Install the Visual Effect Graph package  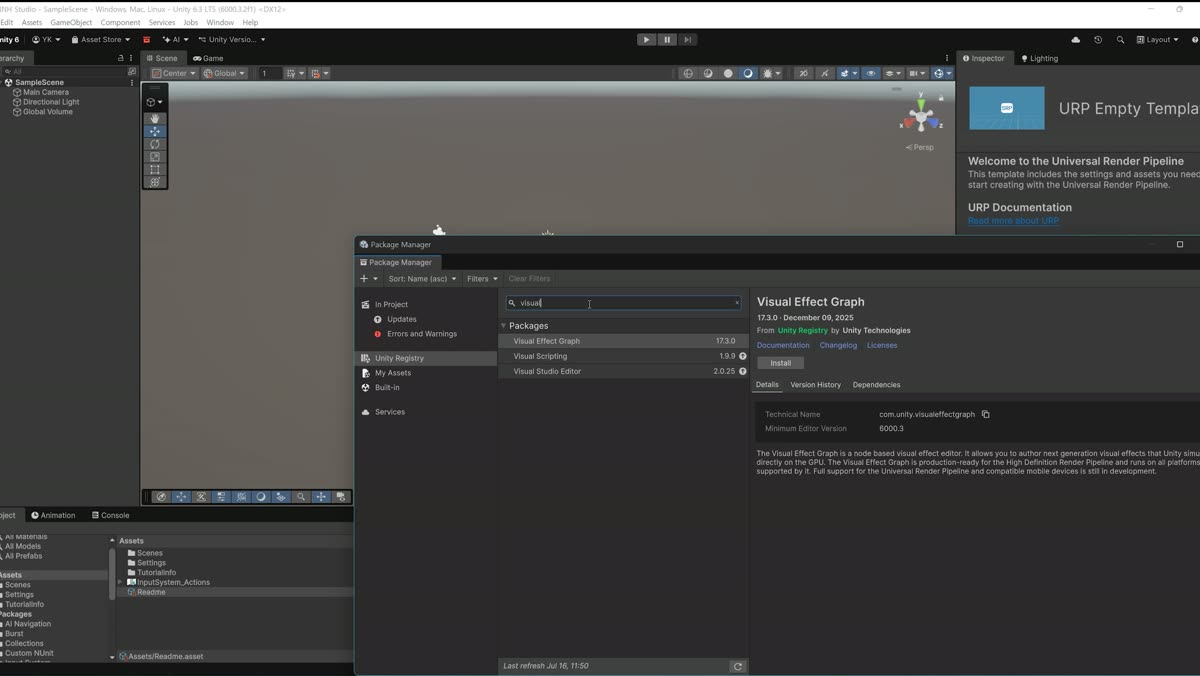780,363
